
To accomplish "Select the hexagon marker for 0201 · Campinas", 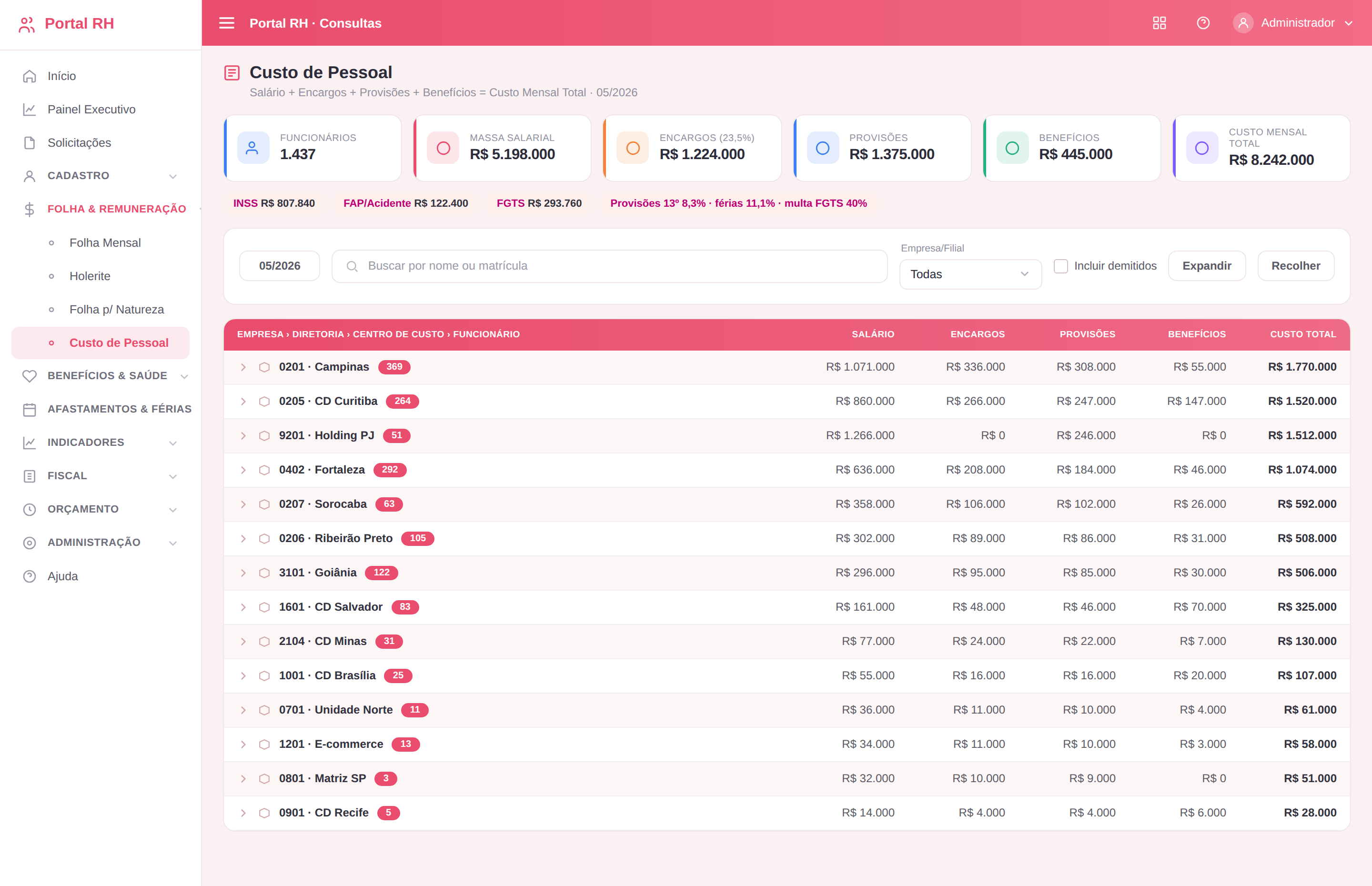I will [x=264, y=367].
